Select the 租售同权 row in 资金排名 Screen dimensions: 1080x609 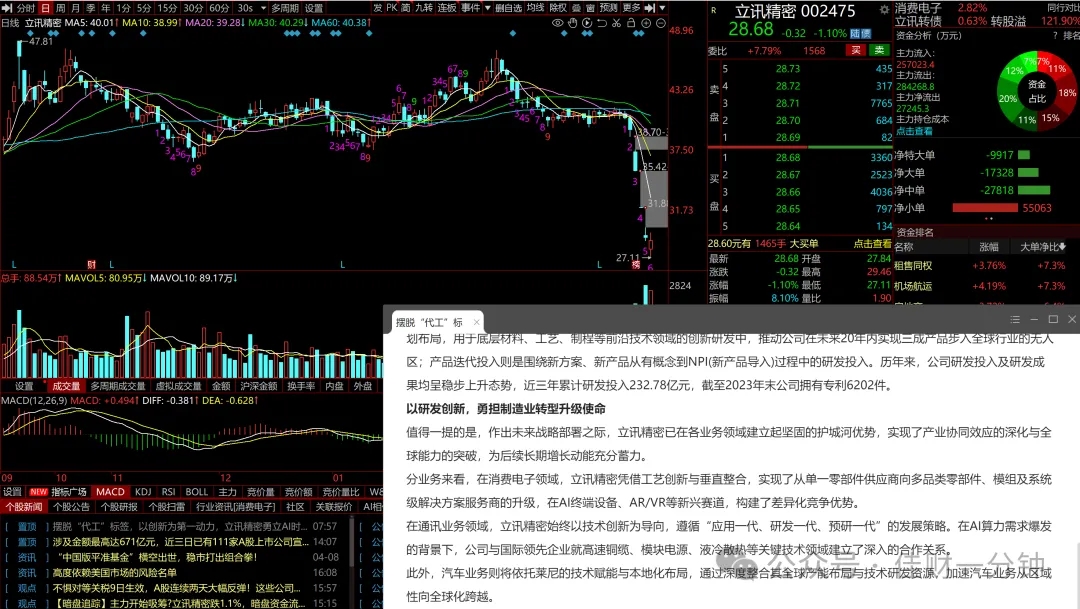(986, 266)
